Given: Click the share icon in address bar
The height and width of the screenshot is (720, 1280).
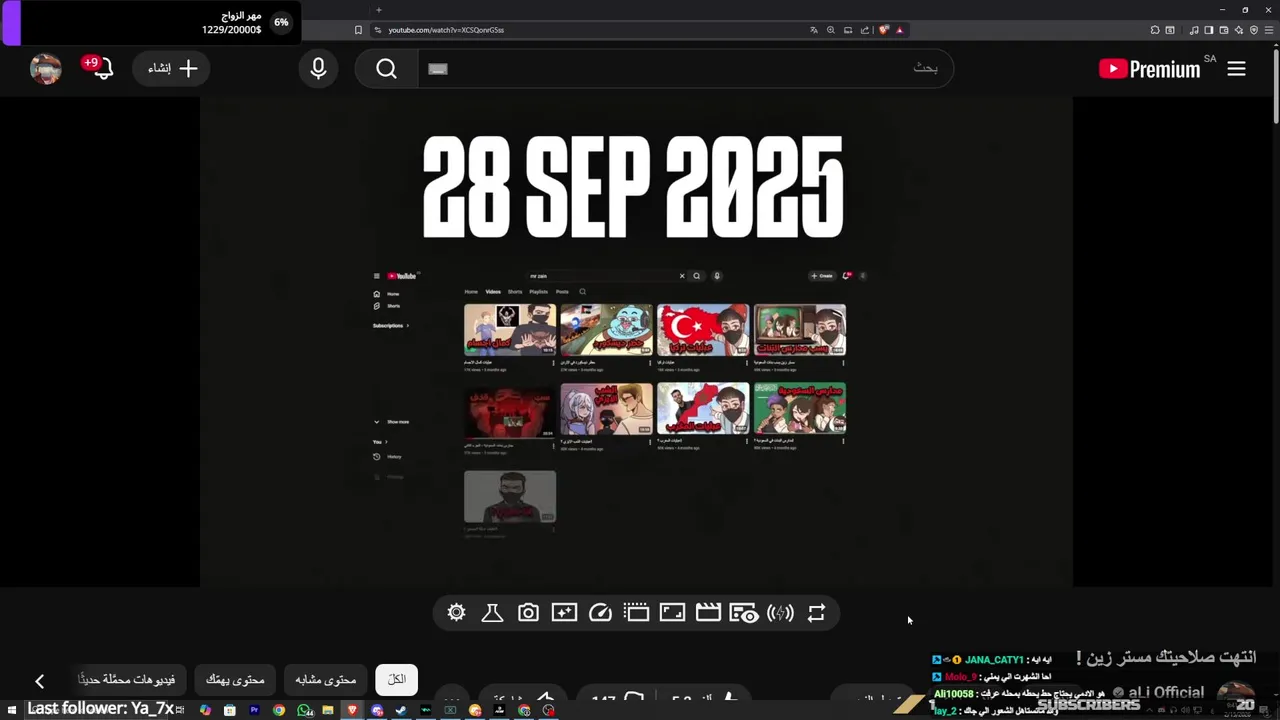Looking at the screenshot, I should [x=865, y=30].
